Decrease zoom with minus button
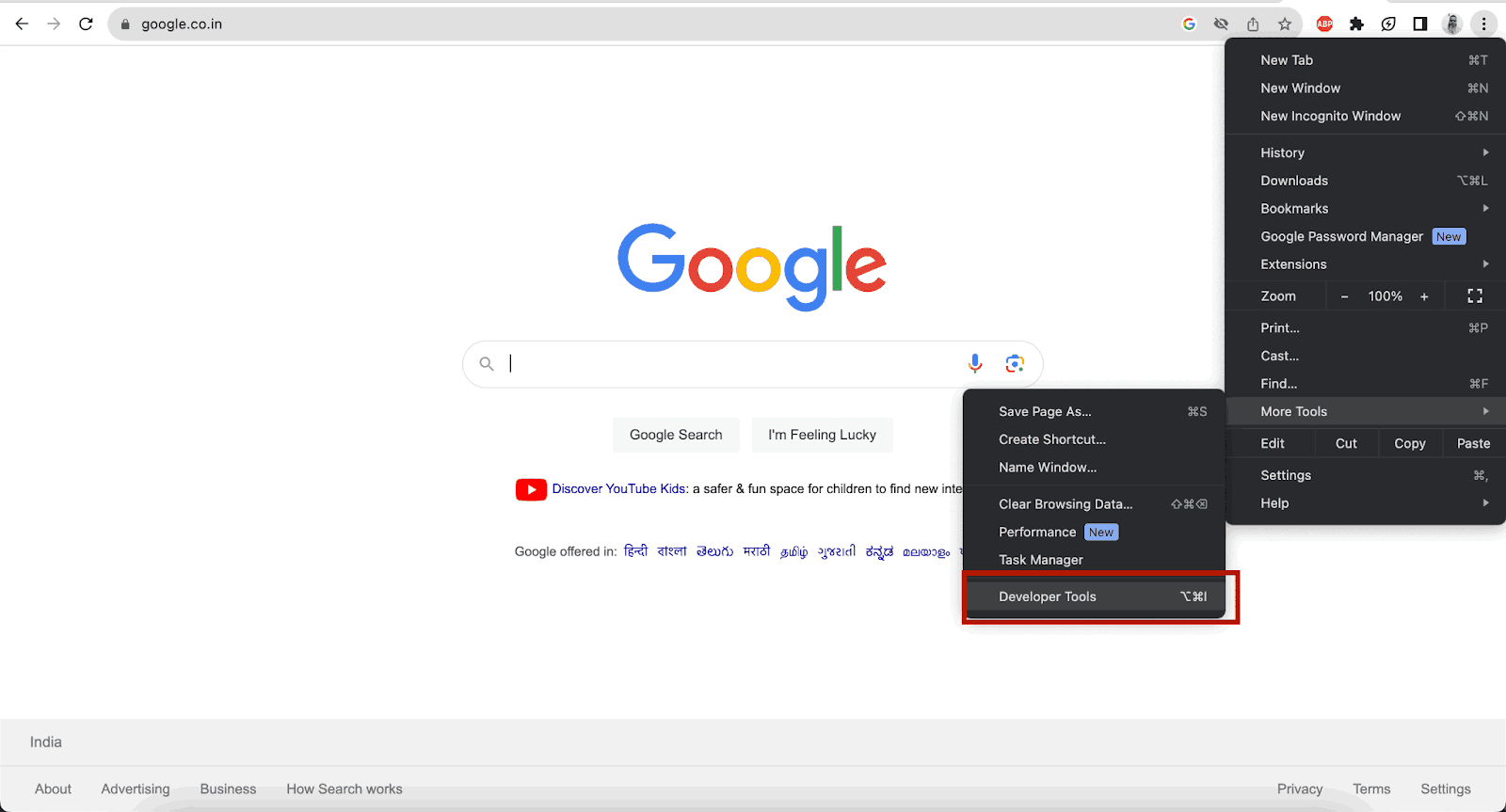Screen dimensions: 1506x812 pos(1344,296)
